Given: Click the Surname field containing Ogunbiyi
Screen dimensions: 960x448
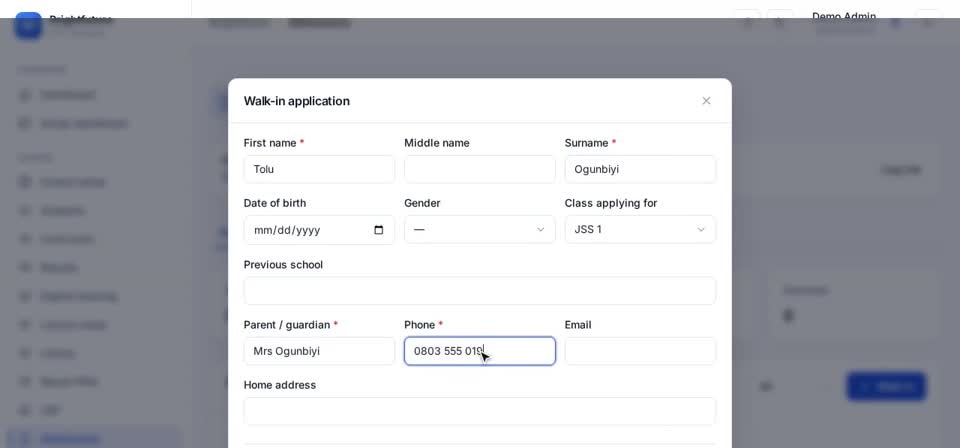Looking at the screenshot, I should coord(640,169).
